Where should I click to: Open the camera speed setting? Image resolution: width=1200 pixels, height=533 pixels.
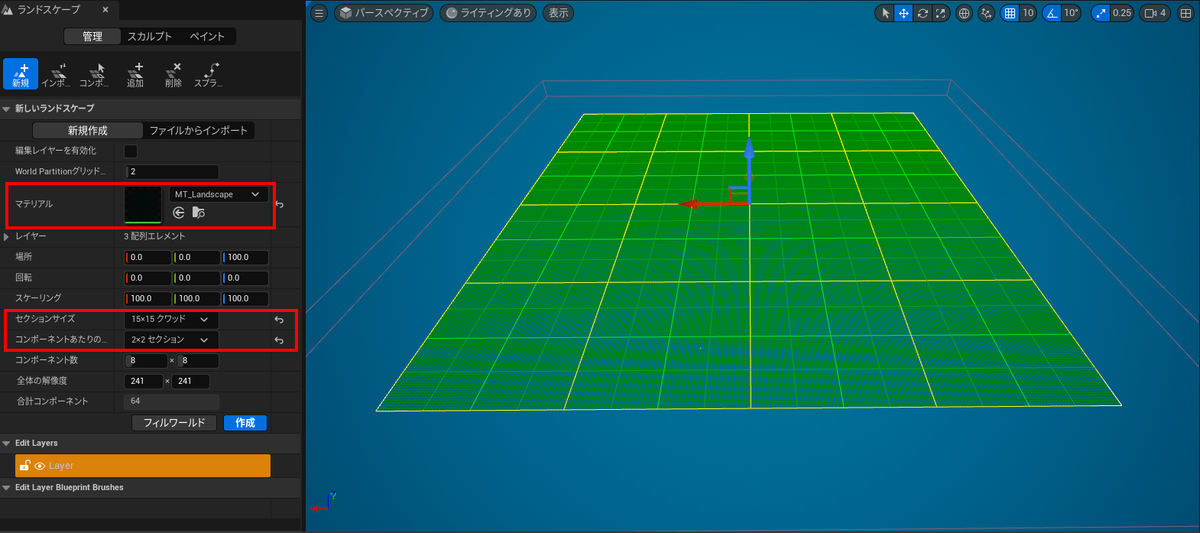tap(1156, 14)
